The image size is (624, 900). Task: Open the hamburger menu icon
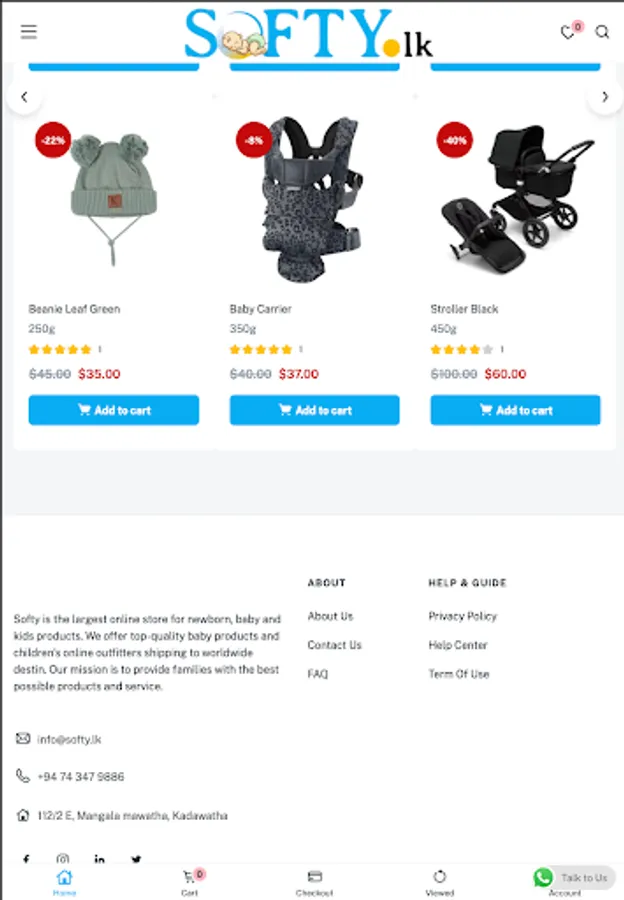pos(29,32)
